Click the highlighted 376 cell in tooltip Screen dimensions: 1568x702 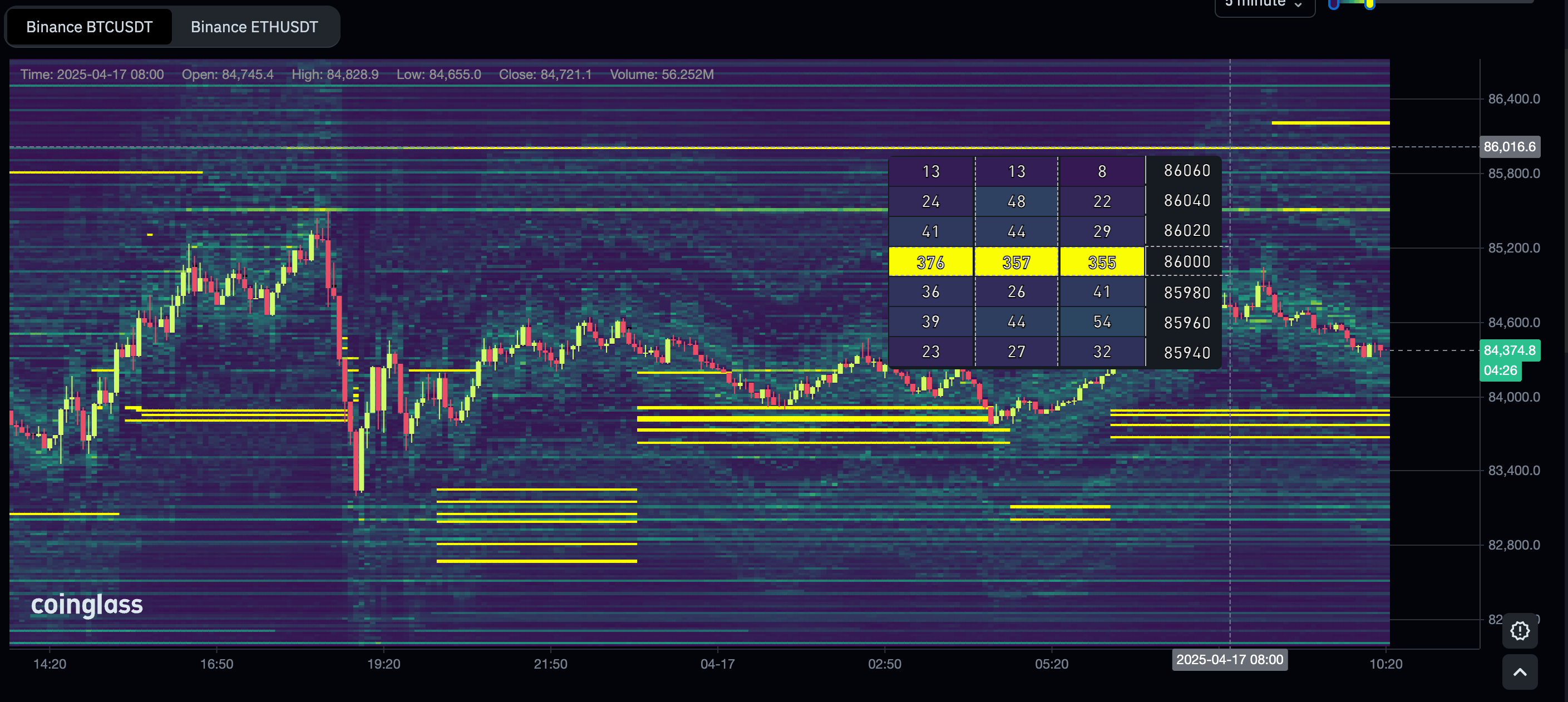[x=930, y=262]
